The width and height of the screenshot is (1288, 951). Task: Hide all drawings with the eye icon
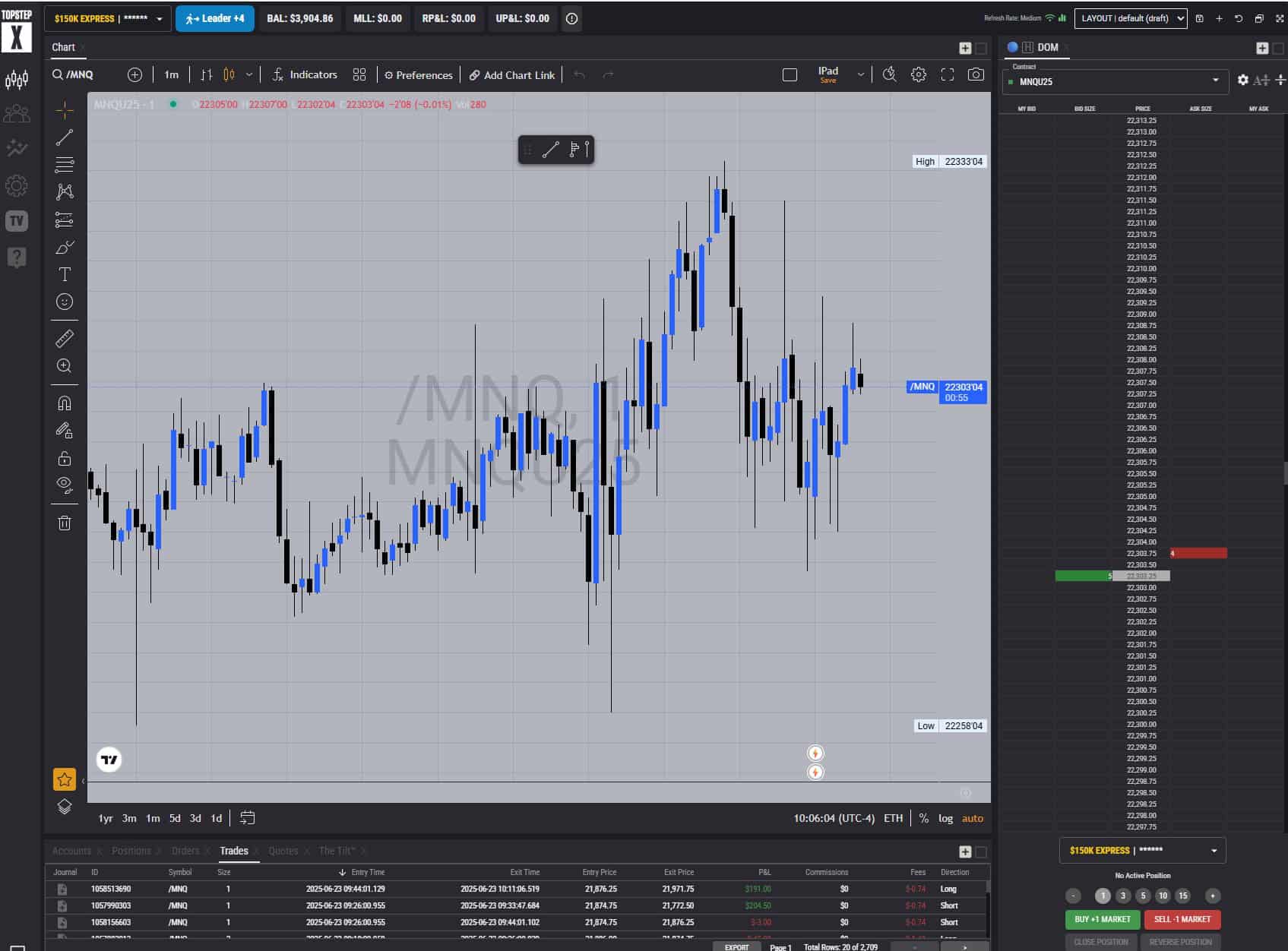pos(65,485)
